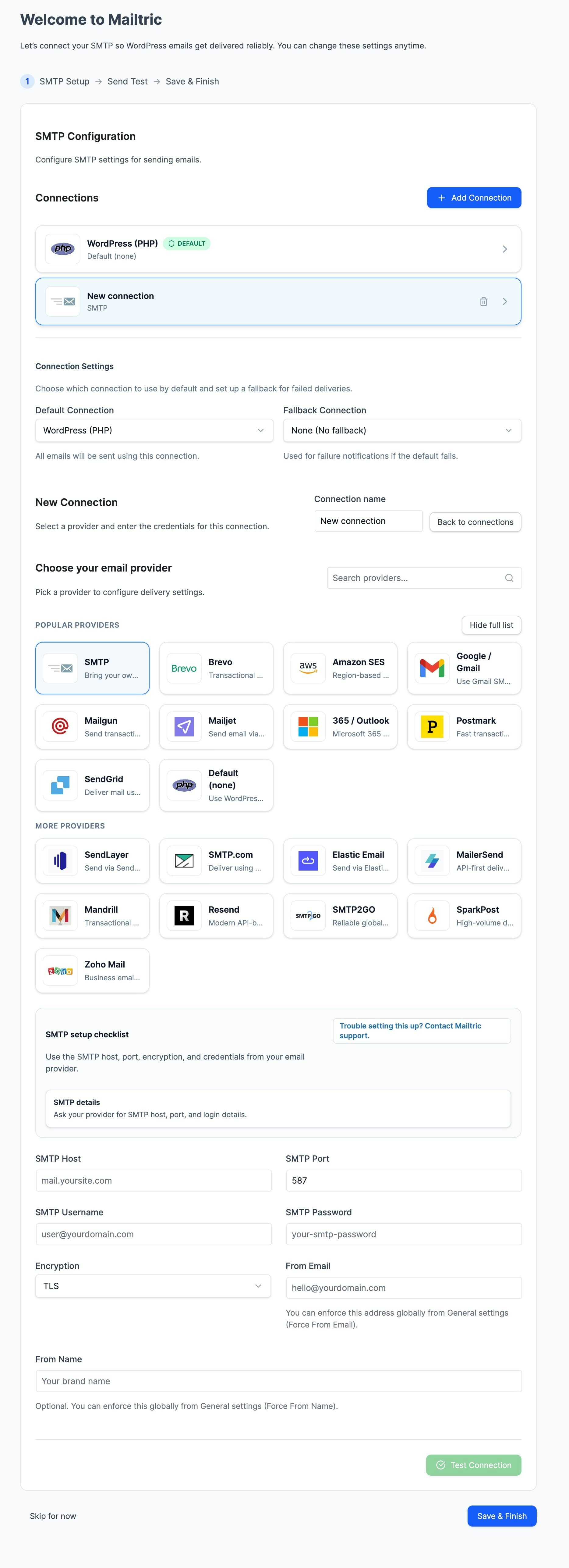Viewport: 569px width, 1568px height.
Task: Select the Postmark provider logo
Action: pyautogui.click(x=432, y=727)
